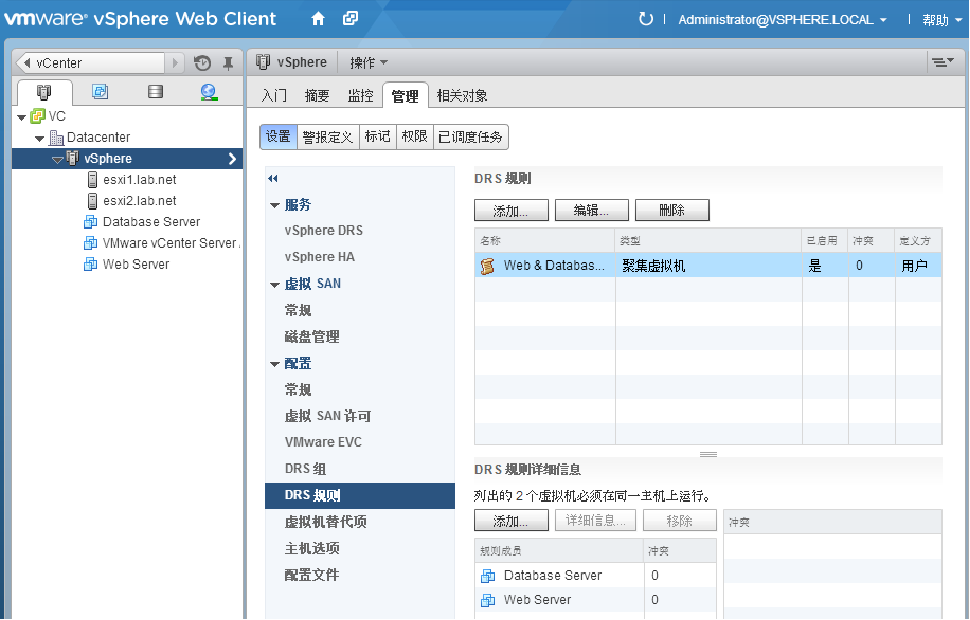Open vSphere DRS settings

[x=324, y=231]
